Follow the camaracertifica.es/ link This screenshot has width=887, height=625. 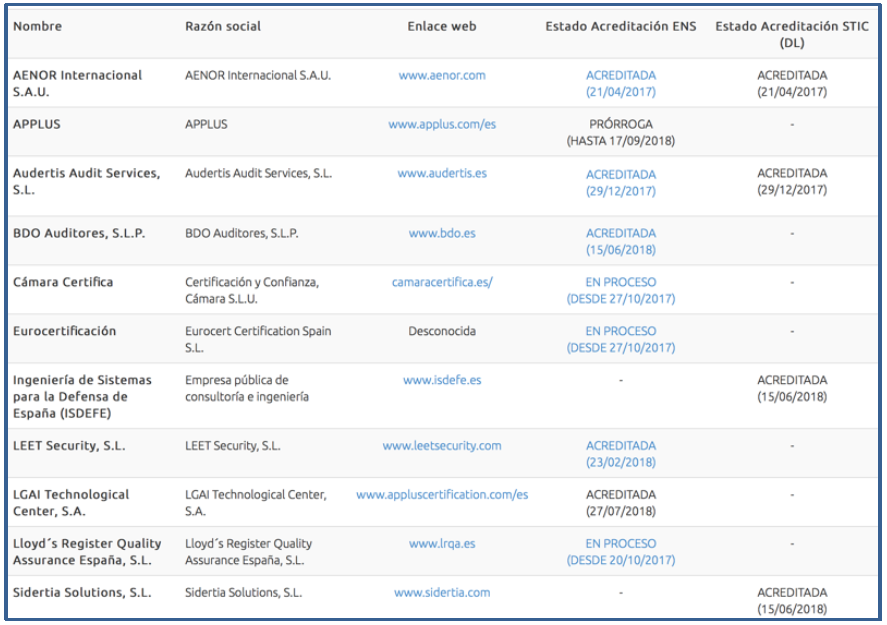(442, 282)
